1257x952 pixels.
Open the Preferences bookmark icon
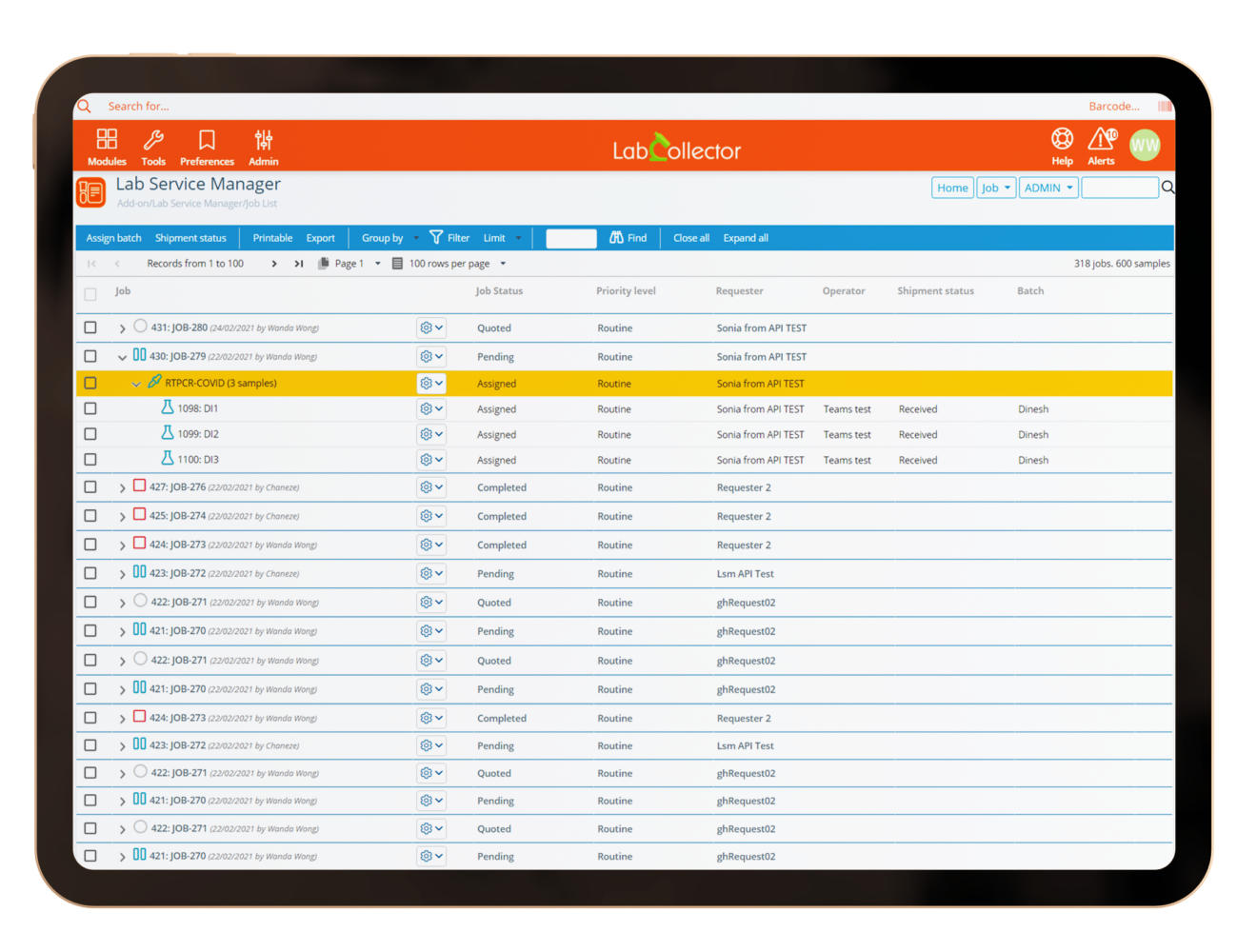point(207,140)
